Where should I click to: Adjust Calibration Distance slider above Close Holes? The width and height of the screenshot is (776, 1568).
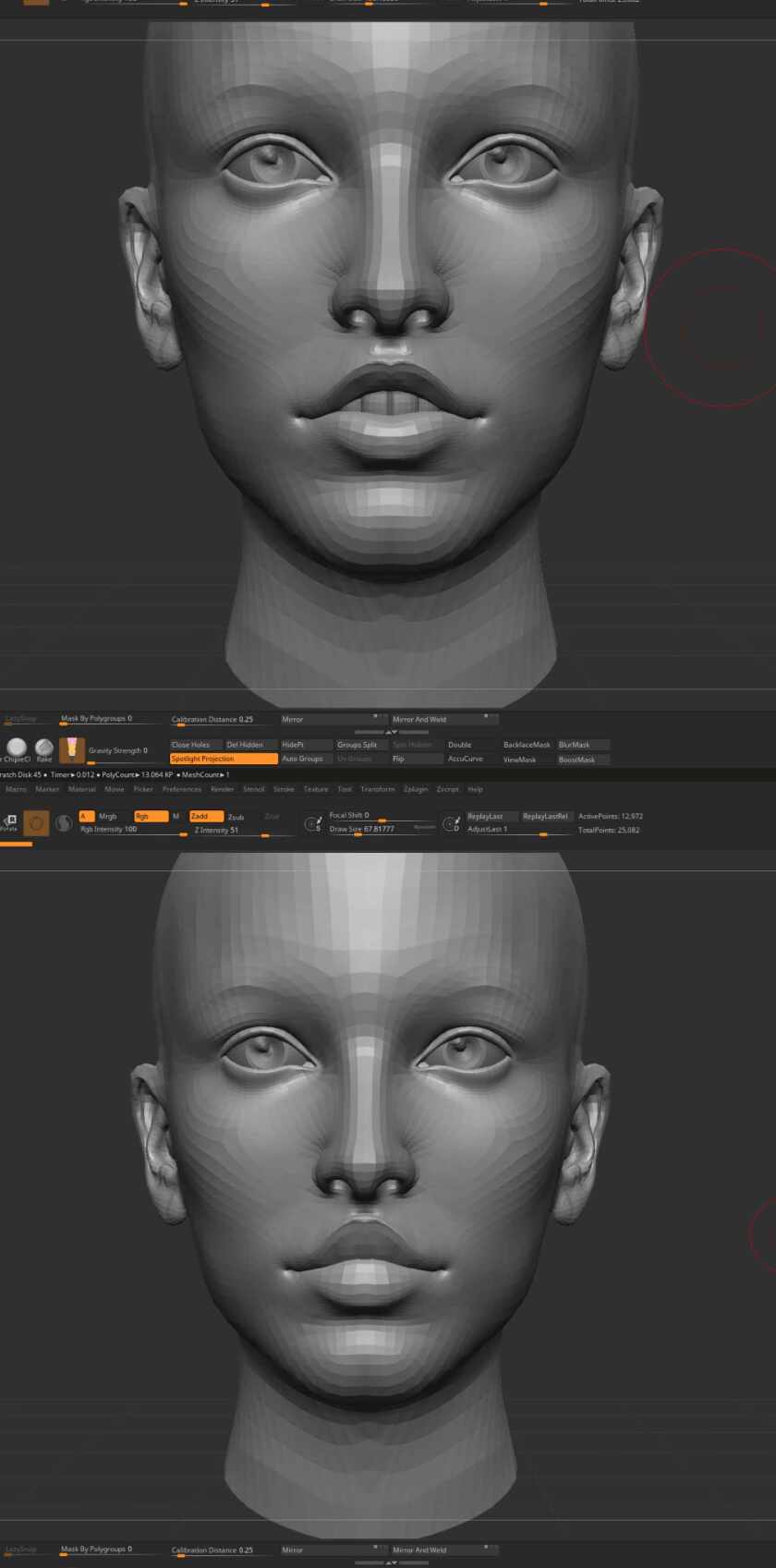tap(223, 720)
